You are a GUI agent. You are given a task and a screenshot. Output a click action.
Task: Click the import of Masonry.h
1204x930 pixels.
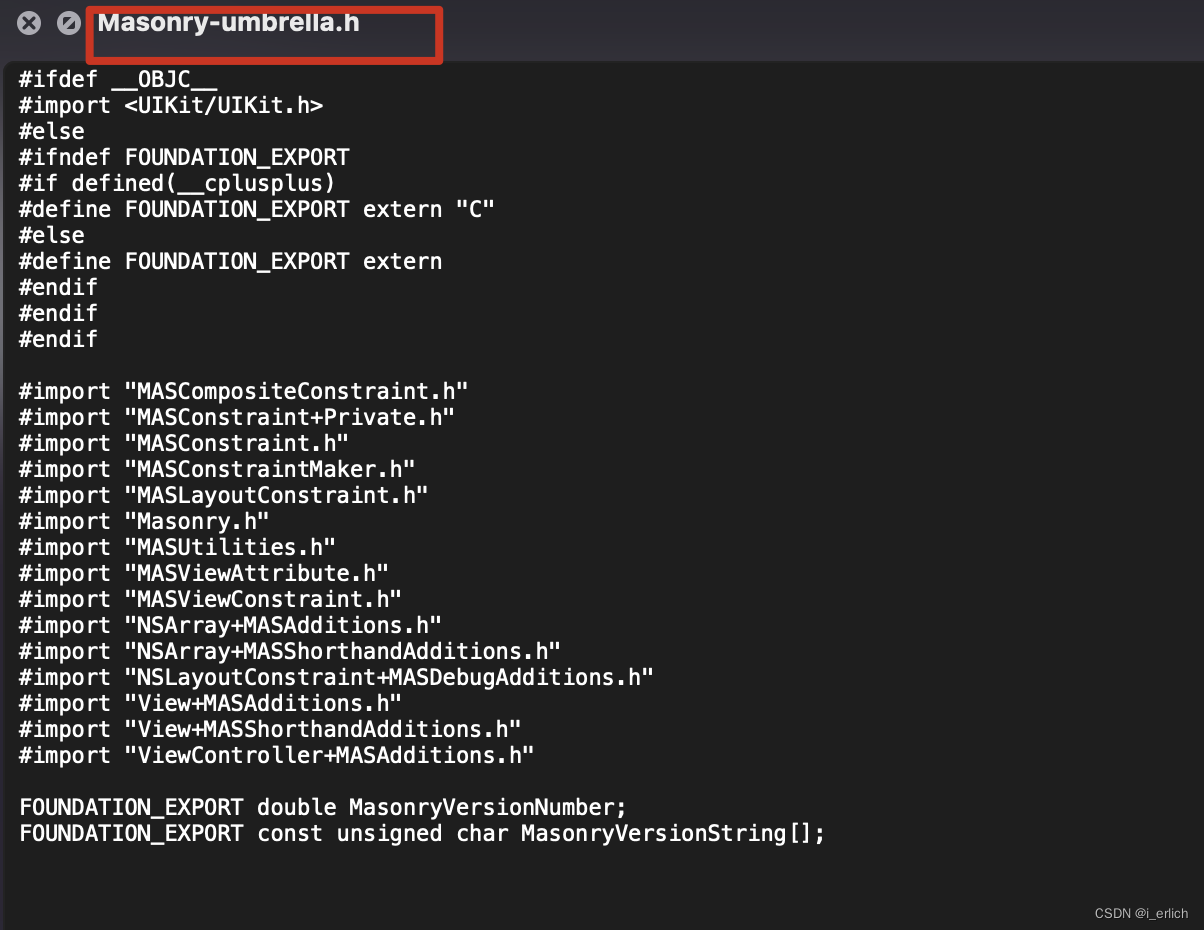coord(144,521)
